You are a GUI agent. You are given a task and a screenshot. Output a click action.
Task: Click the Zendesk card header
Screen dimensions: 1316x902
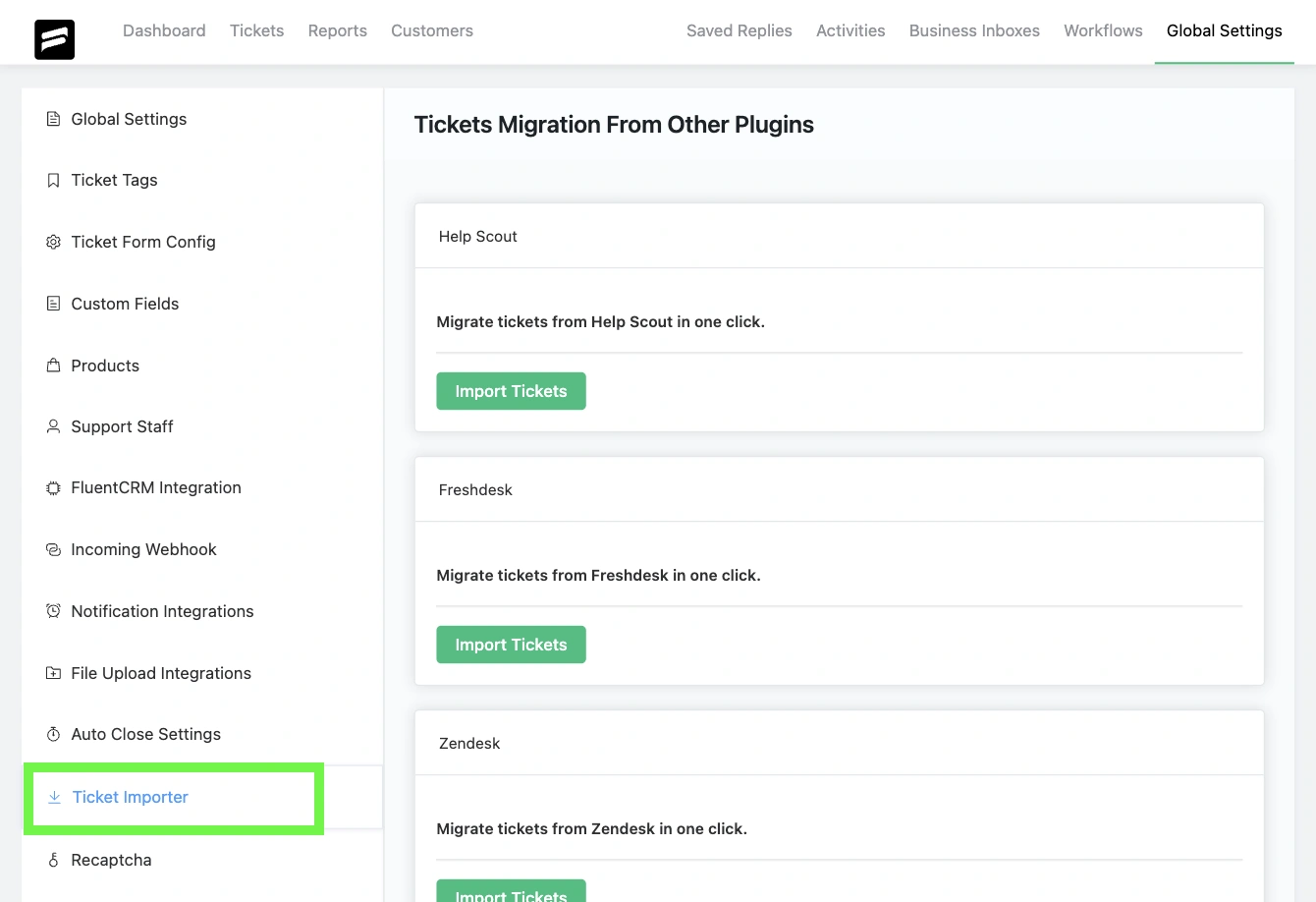(x=839, y=744)
